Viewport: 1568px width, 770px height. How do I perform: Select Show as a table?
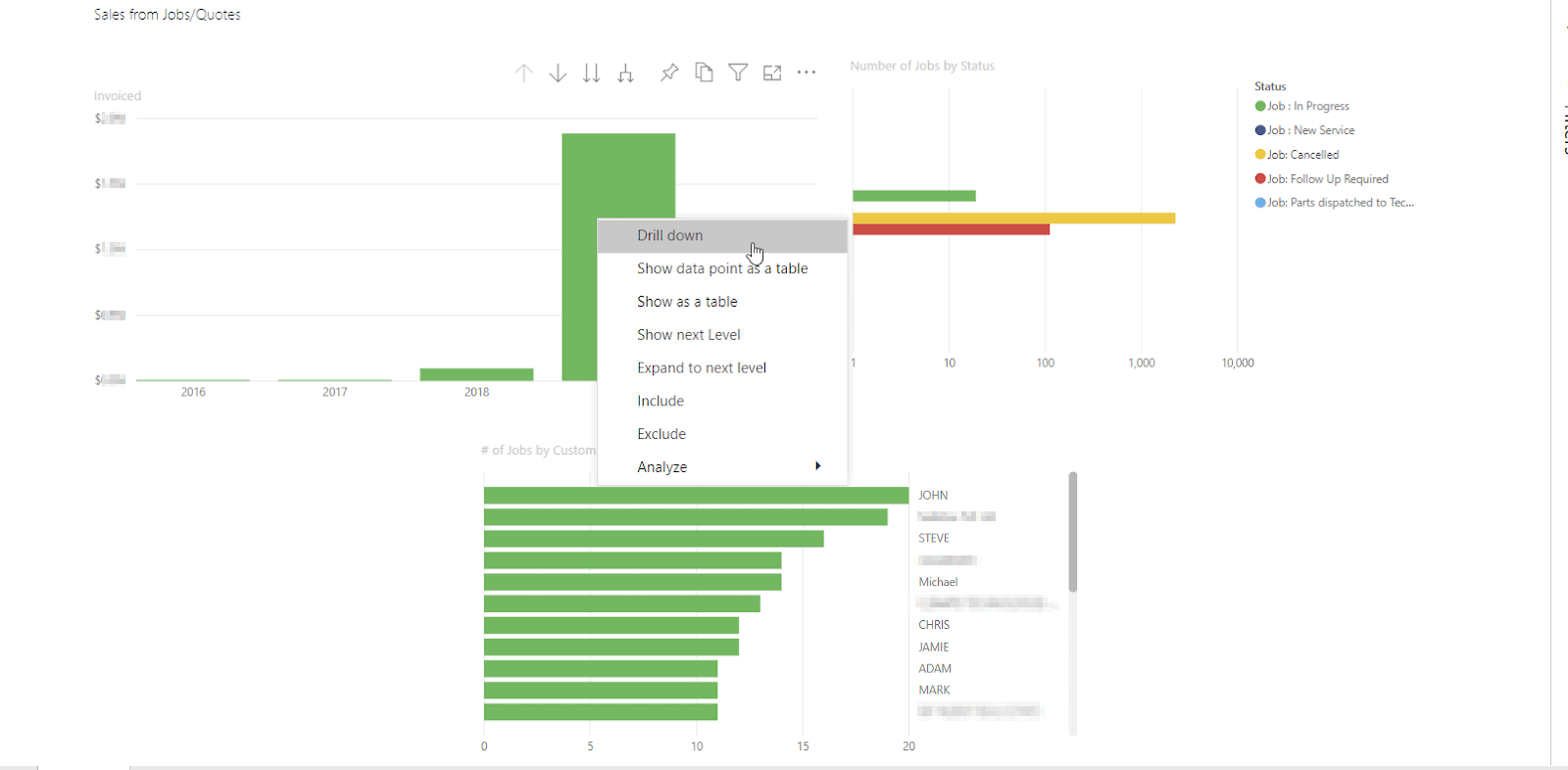coord(722,302)
